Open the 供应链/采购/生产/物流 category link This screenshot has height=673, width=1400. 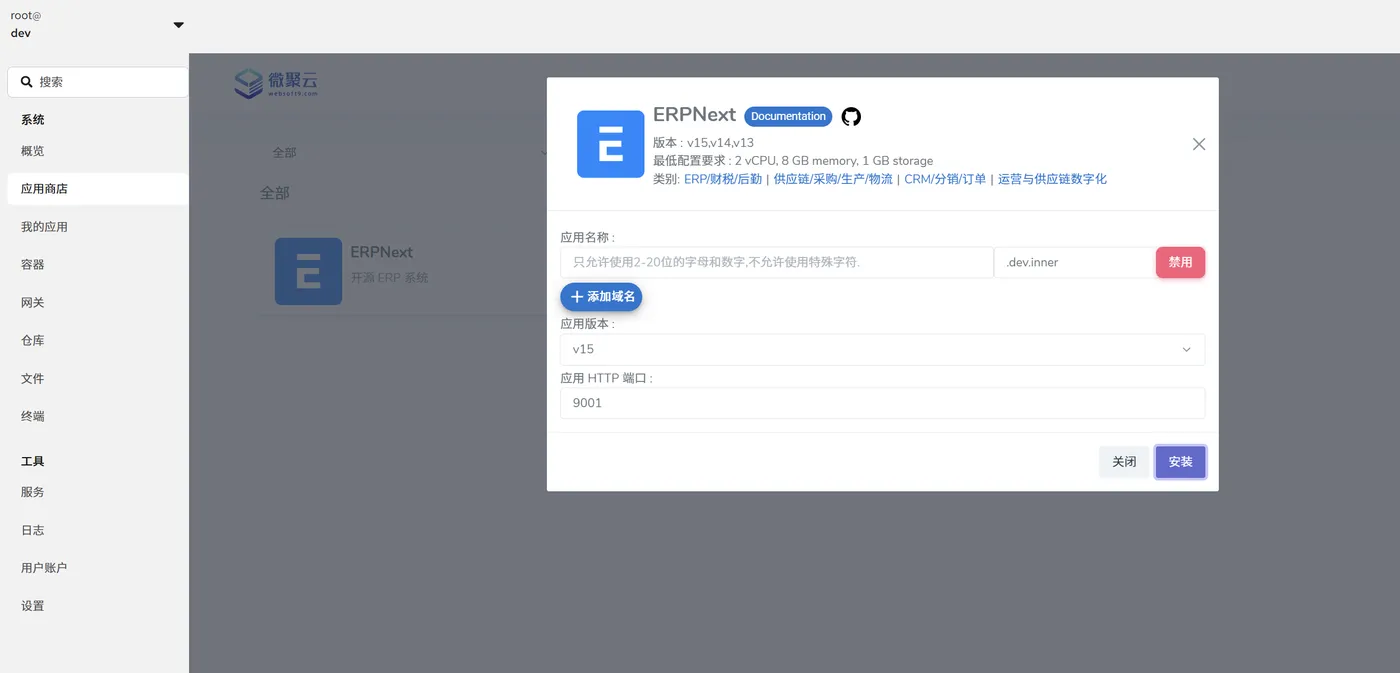(833, 179)
